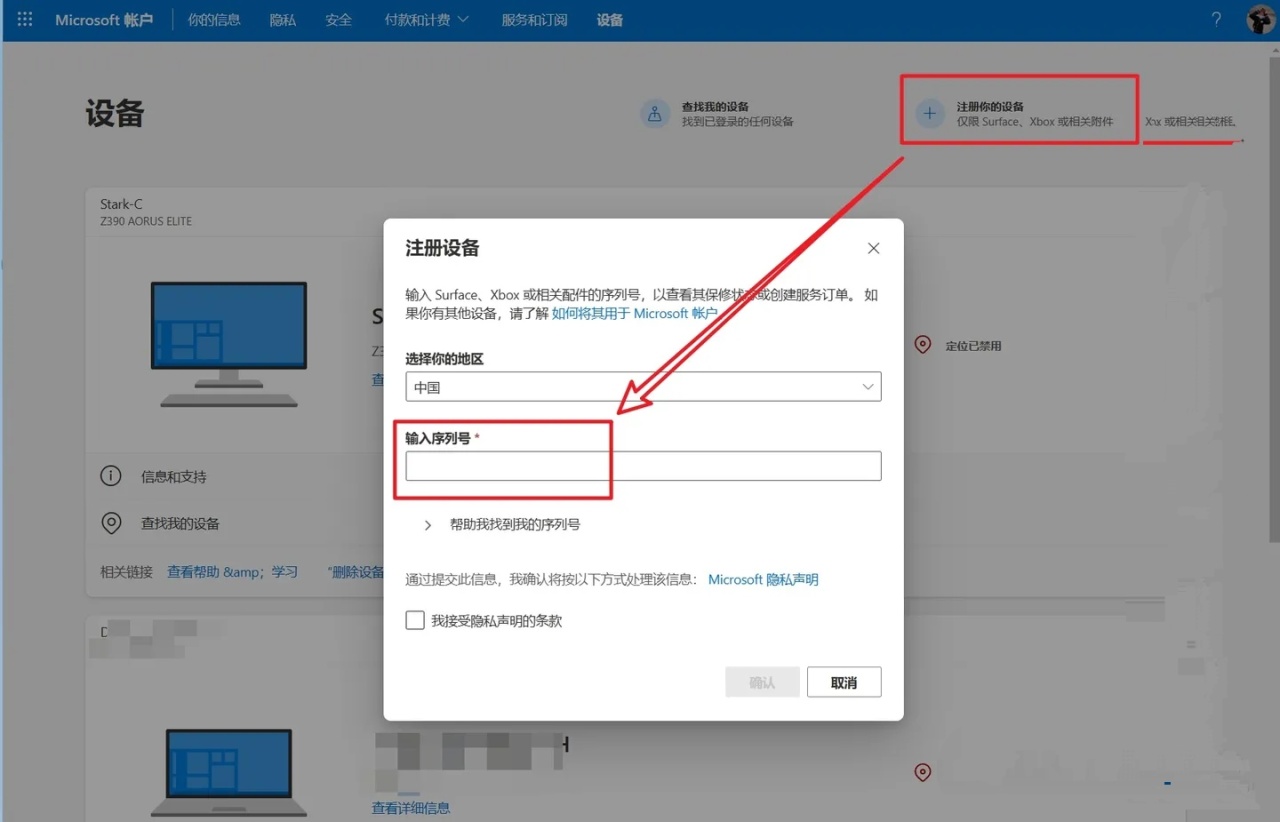
Task: Open the app launcher grid icon
Action: (25, 20)
